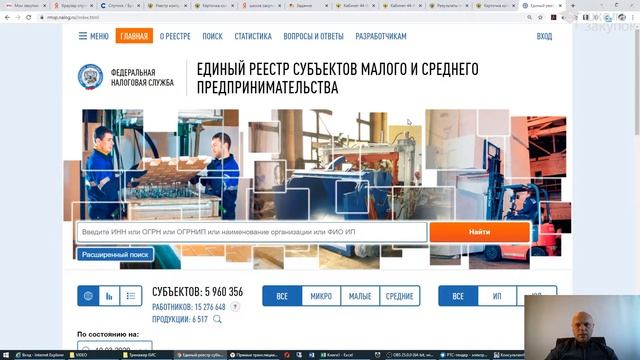
Task: Click the Federal Tax Service emblem logo
Action: click(90, 77)
